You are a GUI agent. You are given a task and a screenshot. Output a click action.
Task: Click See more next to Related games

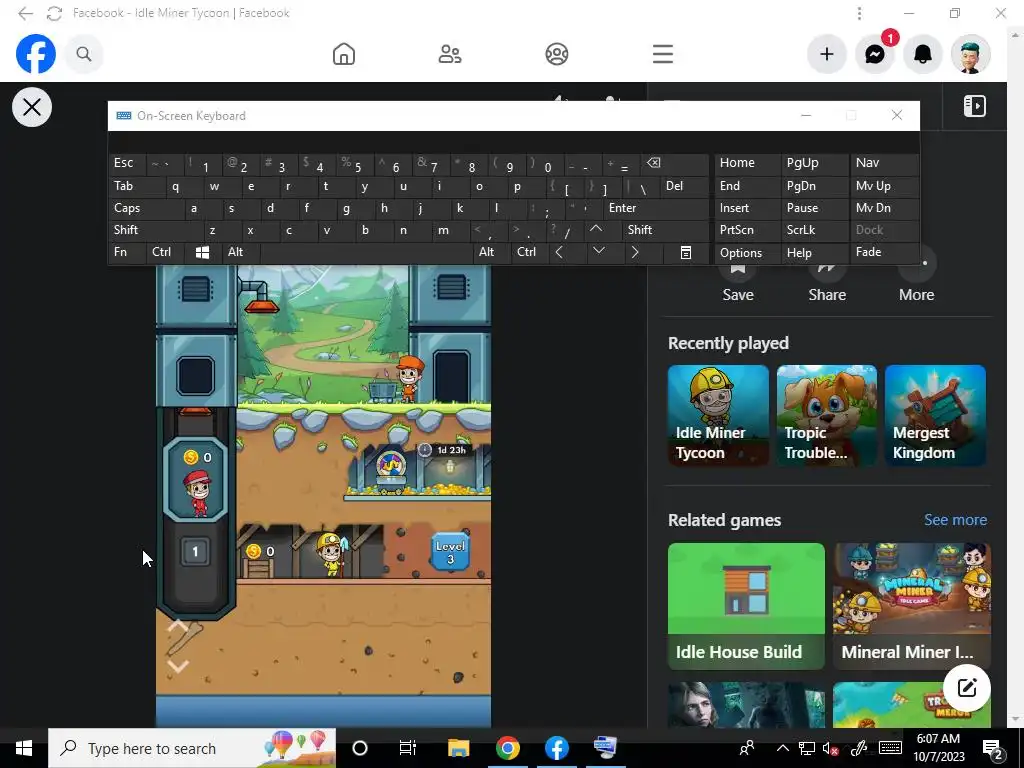[x=955, y=520]
